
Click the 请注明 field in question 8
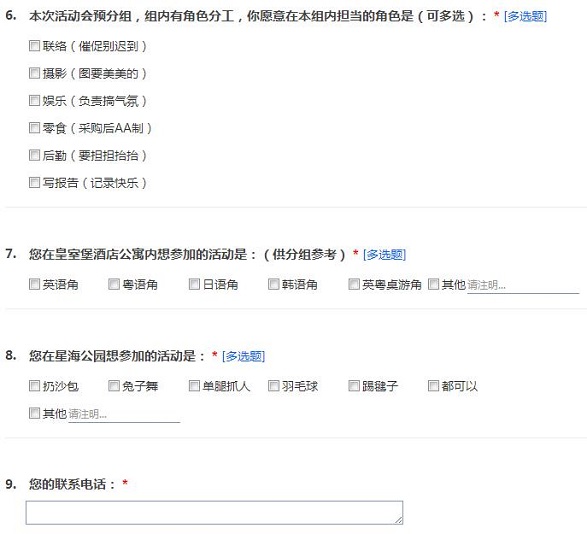[x=124, y=415]
